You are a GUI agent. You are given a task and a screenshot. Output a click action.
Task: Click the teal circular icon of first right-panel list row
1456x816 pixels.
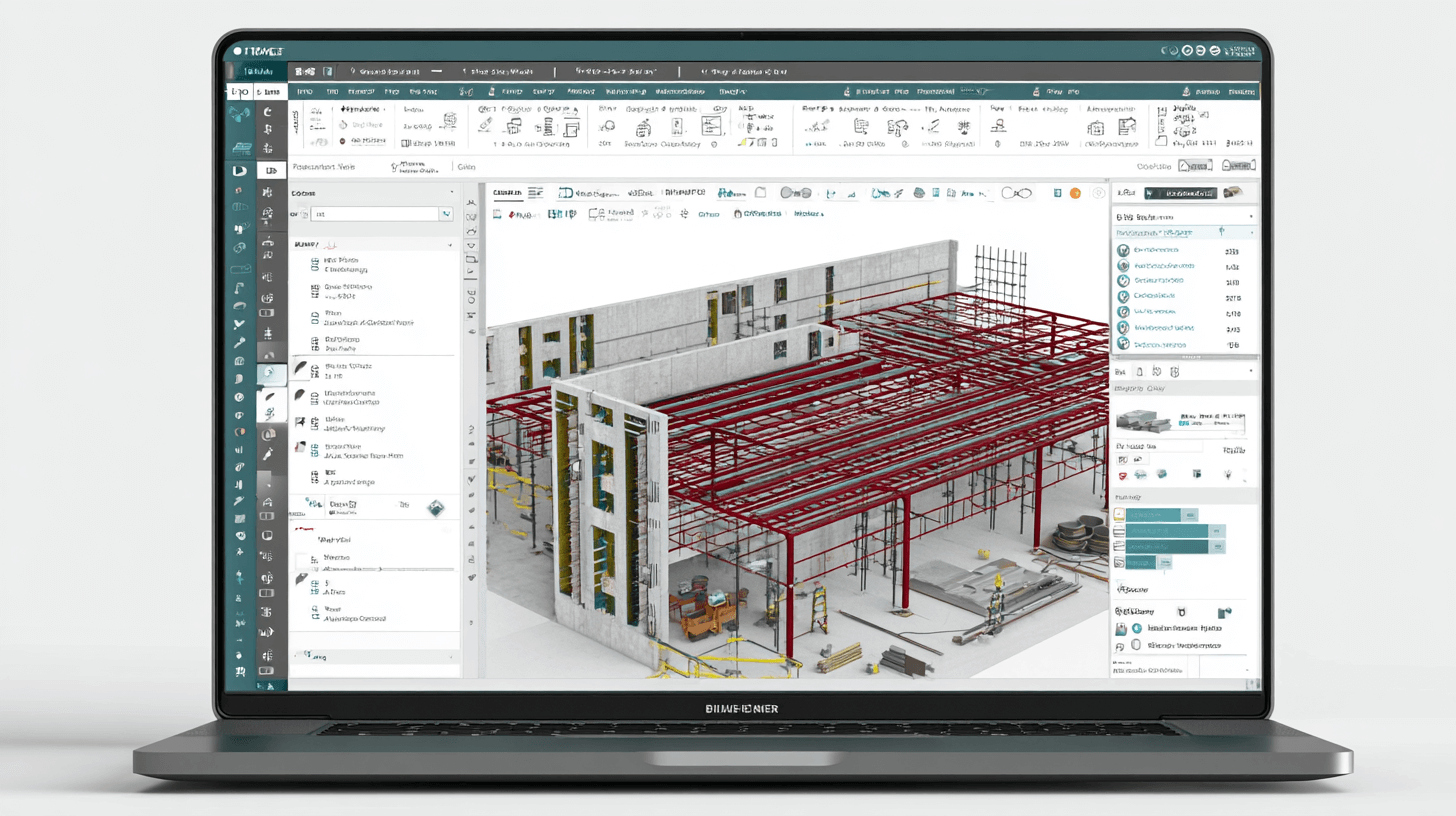click(1123, 250)
